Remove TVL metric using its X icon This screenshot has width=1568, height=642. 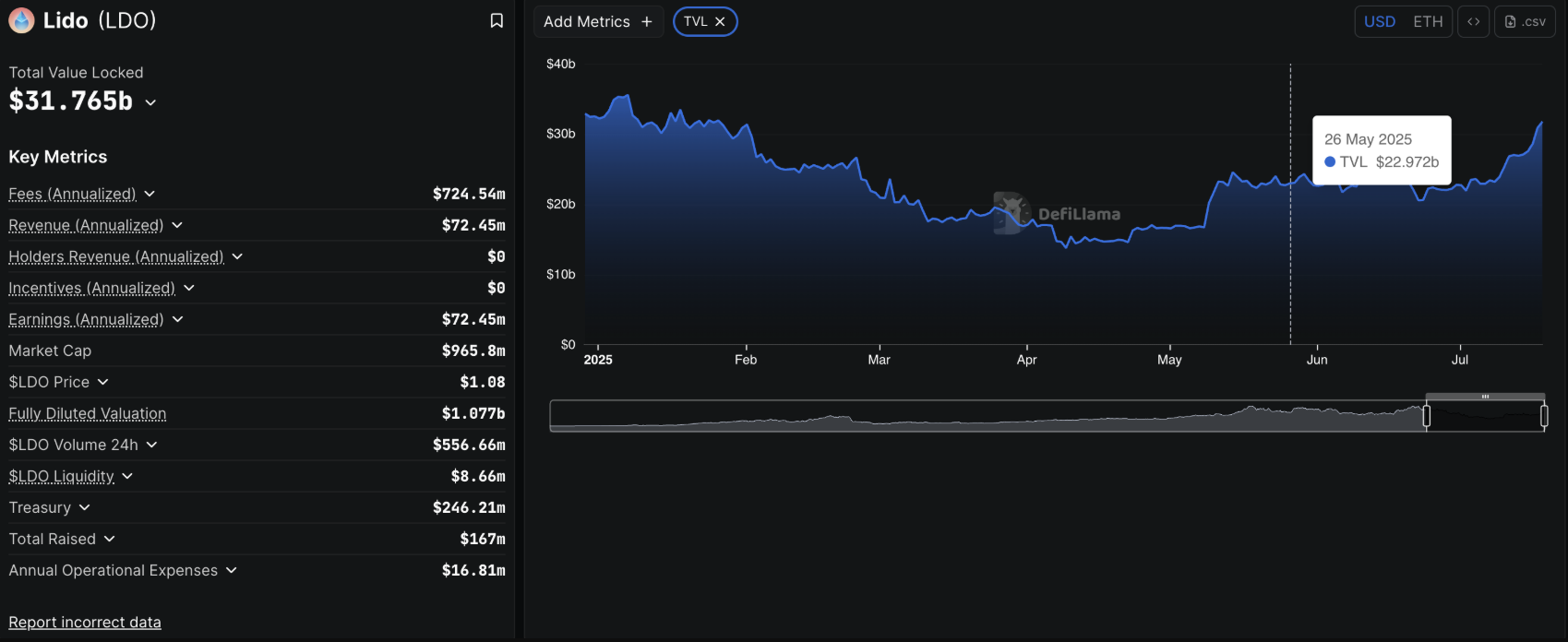coord(721,21)
